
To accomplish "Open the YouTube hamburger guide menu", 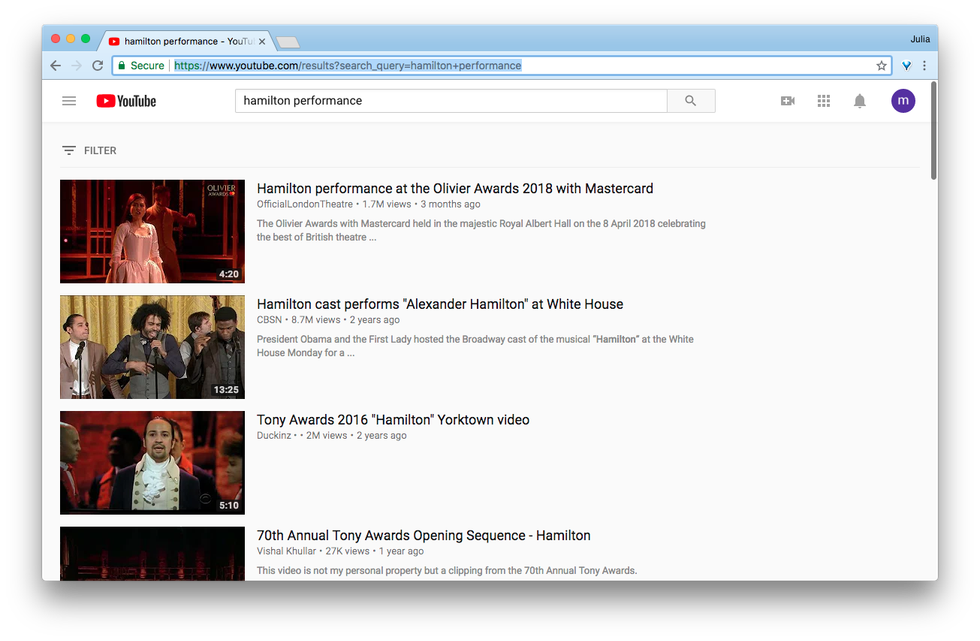I will pyautogui.click(x=69, y=101).
